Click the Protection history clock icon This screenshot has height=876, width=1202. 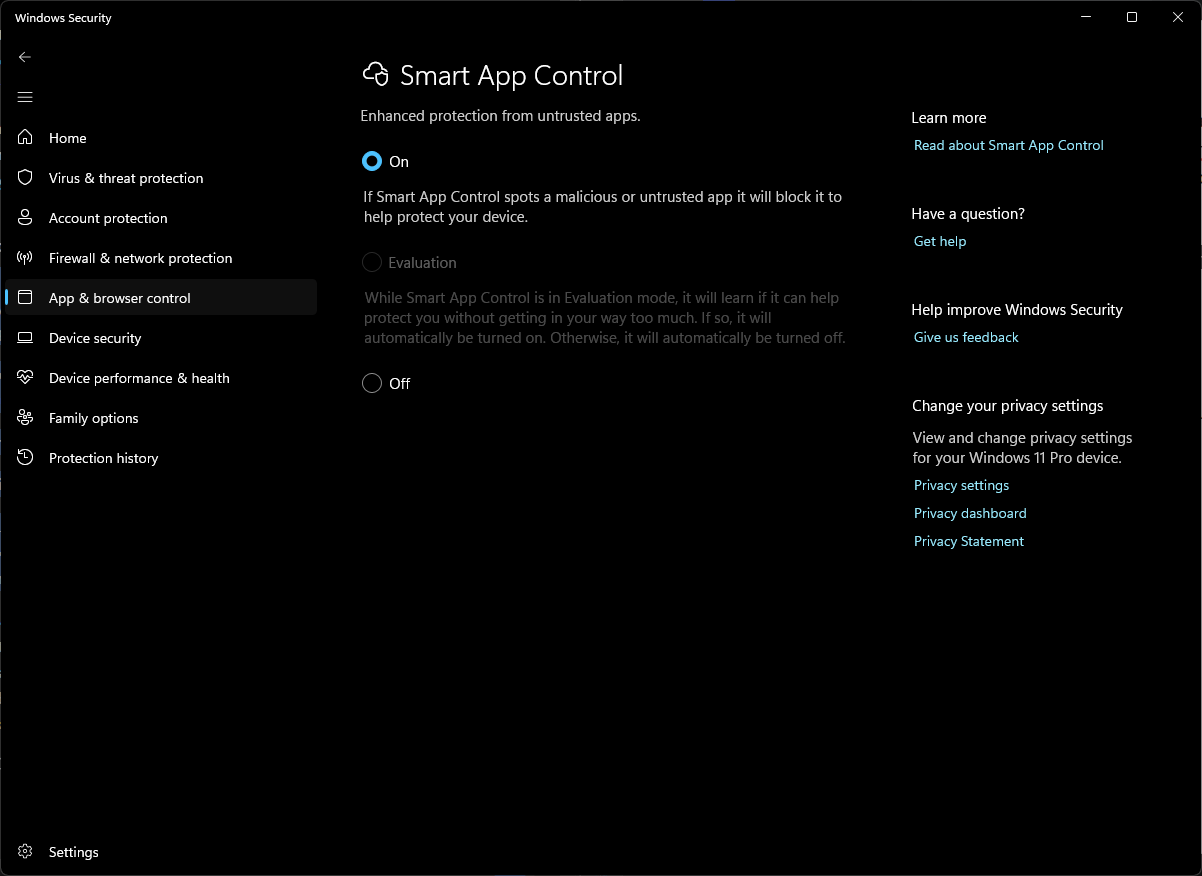click(26, 458)
